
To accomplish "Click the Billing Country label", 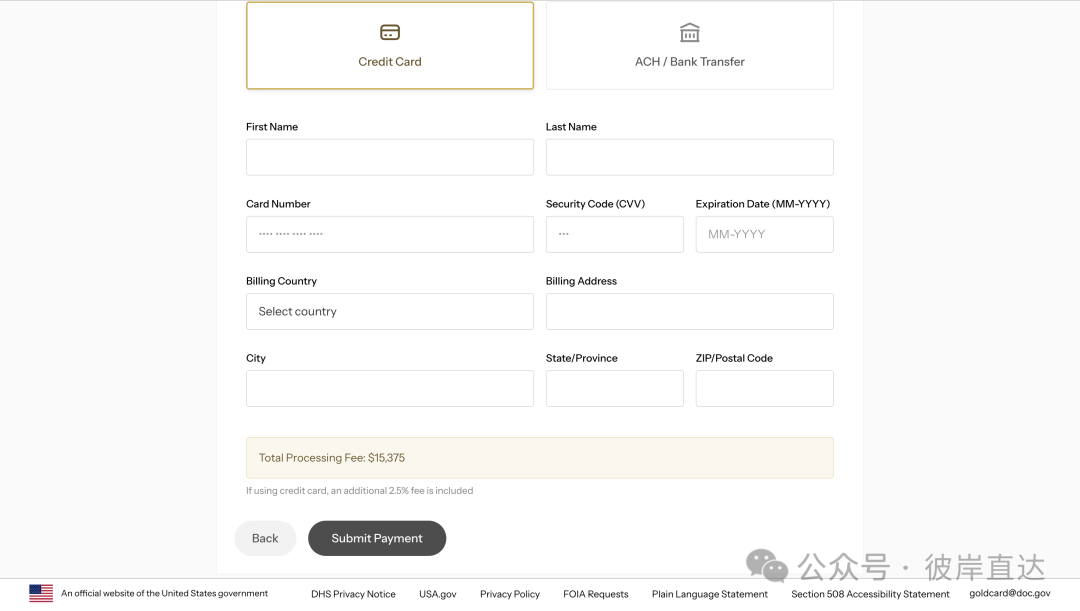I will point(282,281).
